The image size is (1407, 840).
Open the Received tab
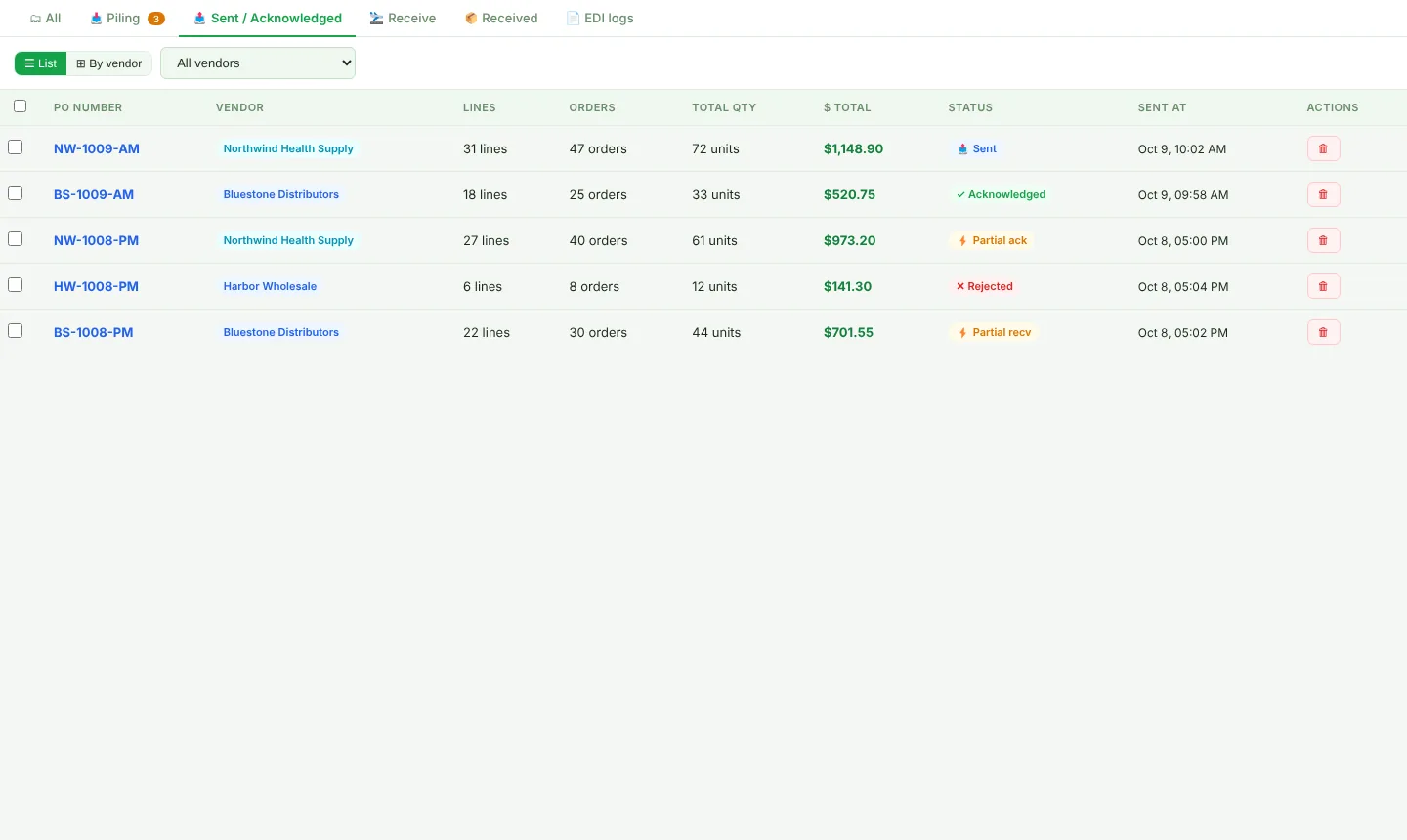(x=501, y=19)
